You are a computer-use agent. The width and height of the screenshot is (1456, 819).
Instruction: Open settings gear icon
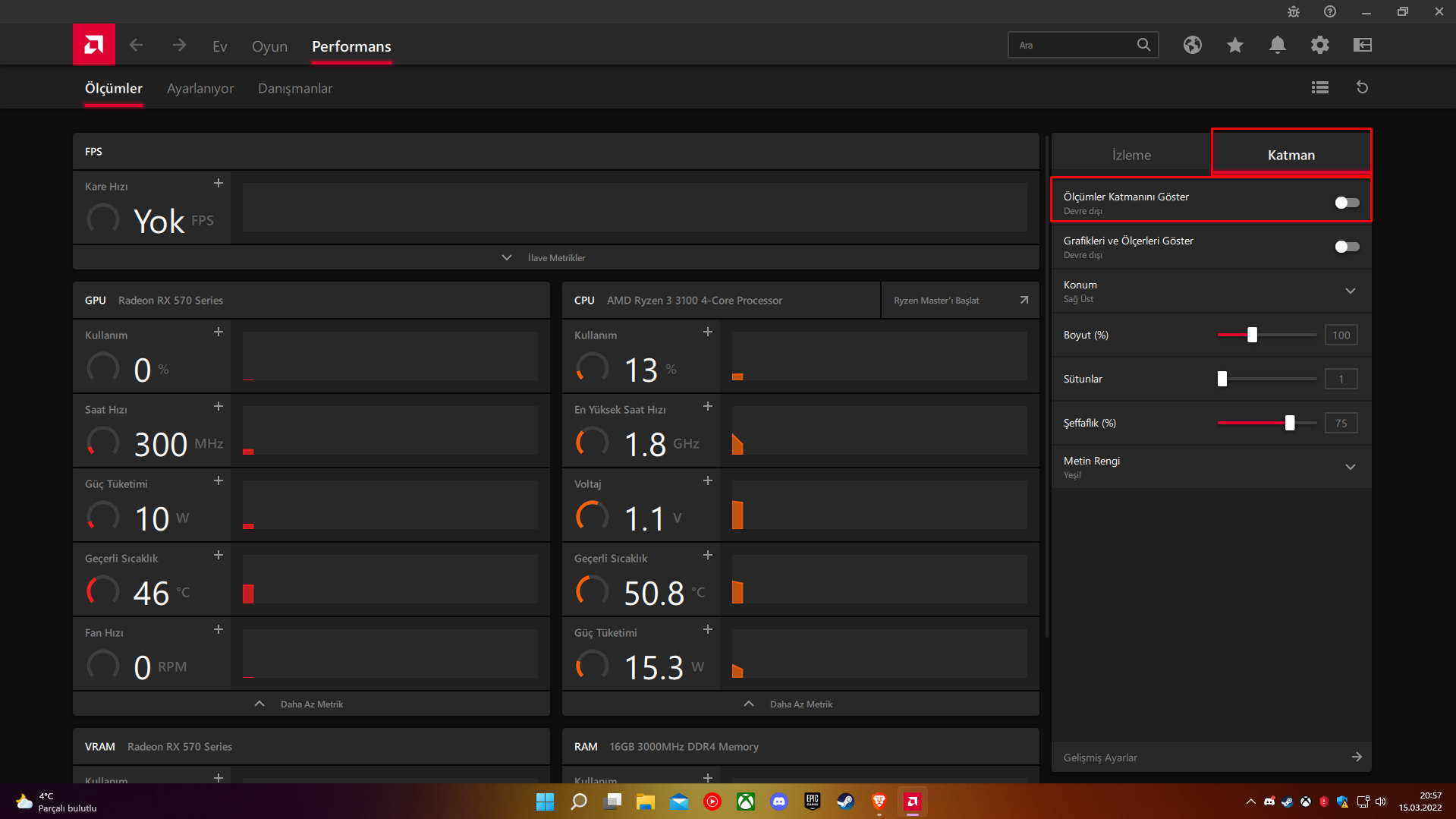[1320, 45]
